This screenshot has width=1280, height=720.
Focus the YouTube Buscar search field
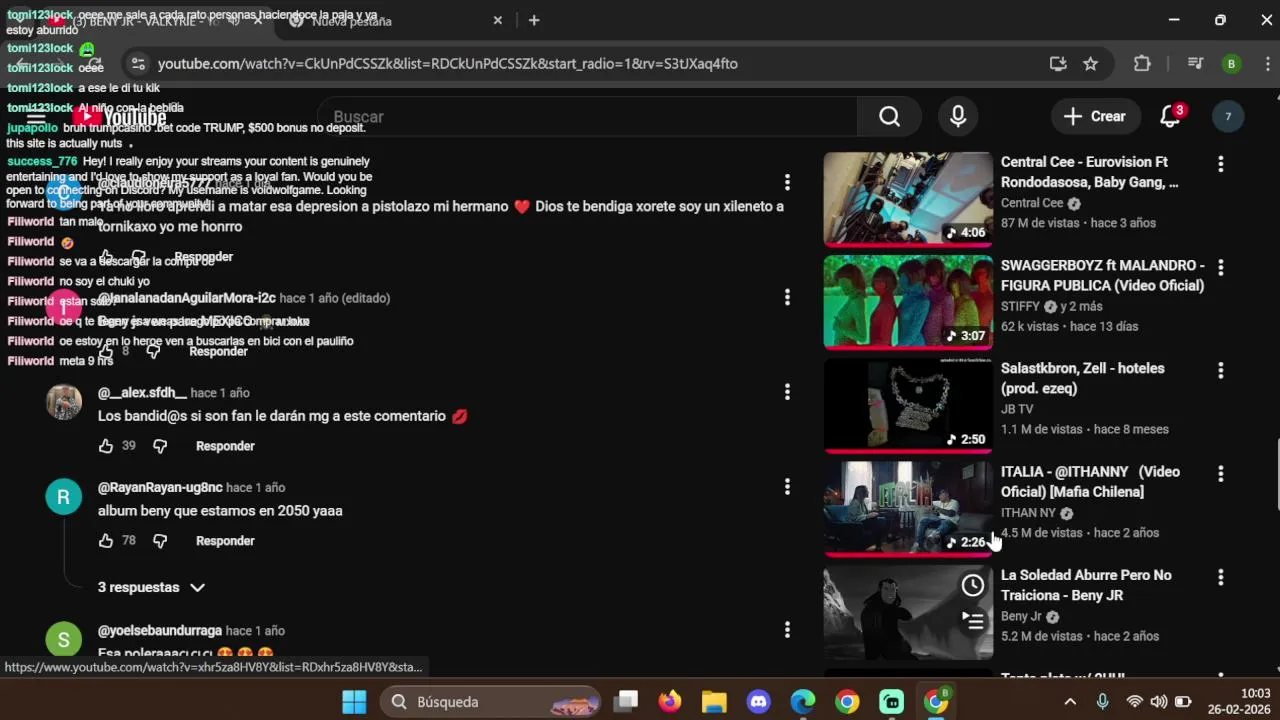tap(590, 117)
